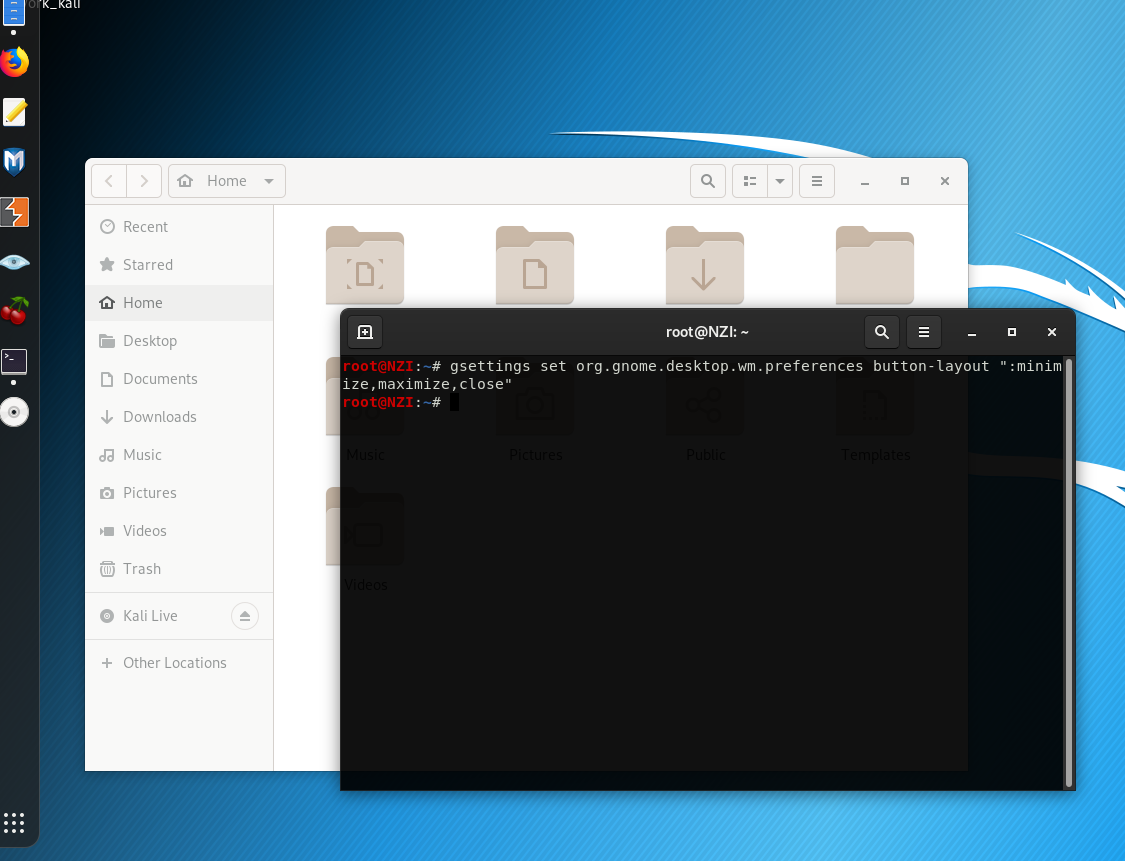Viewport: 1125px width, 861px height.
Task: Select the Downloads folder thumbnail
Action: coord(705,265)
